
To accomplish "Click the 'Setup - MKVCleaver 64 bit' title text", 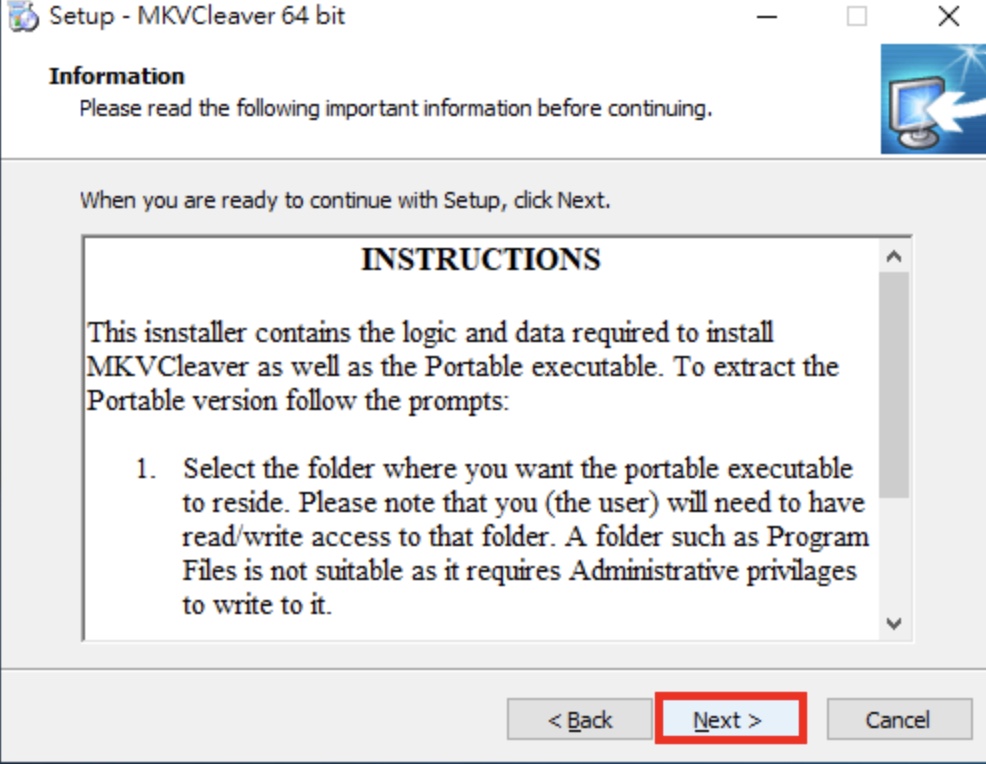I will click(x=197, y=16).
